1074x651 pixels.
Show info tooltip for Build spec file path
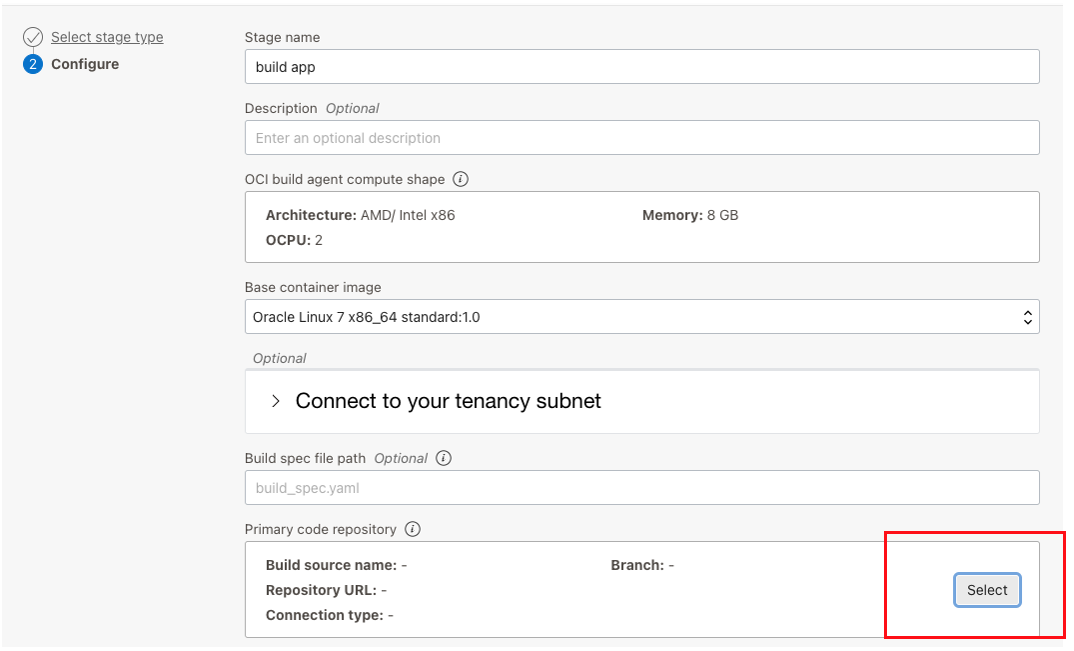(444, 458)
